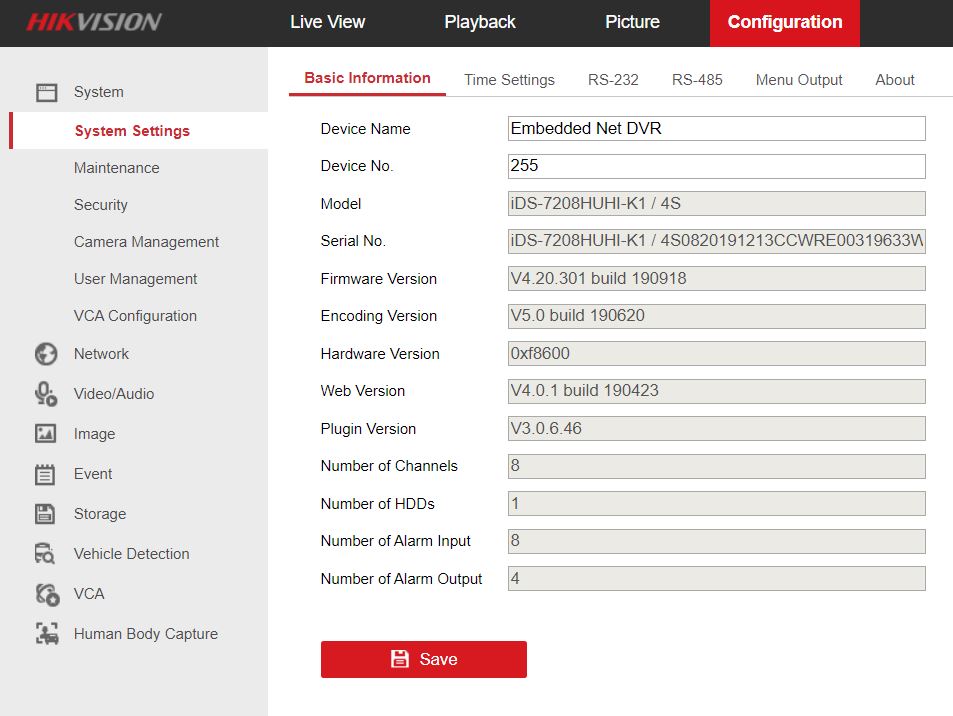Edit the Device Name field

pyautogui.click(x=717, y=129)
